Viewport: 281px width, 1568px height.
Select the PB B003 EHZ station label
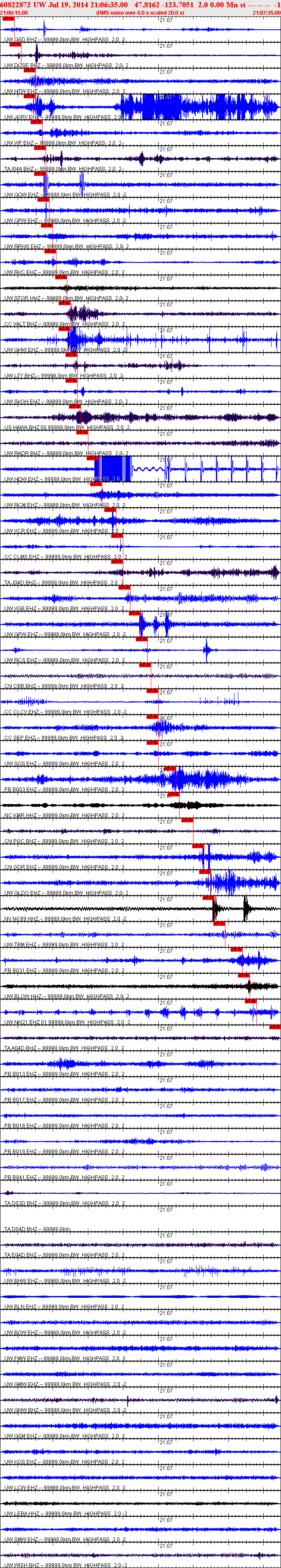click(65, 790)
